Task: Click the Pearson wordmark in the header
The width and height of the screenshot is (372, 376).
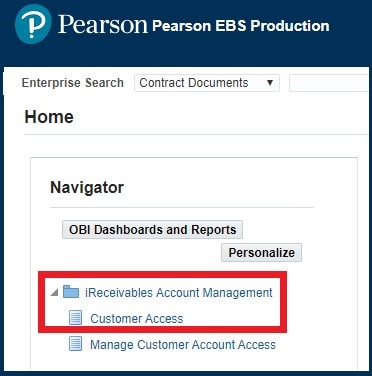Action: coord(103,25)
